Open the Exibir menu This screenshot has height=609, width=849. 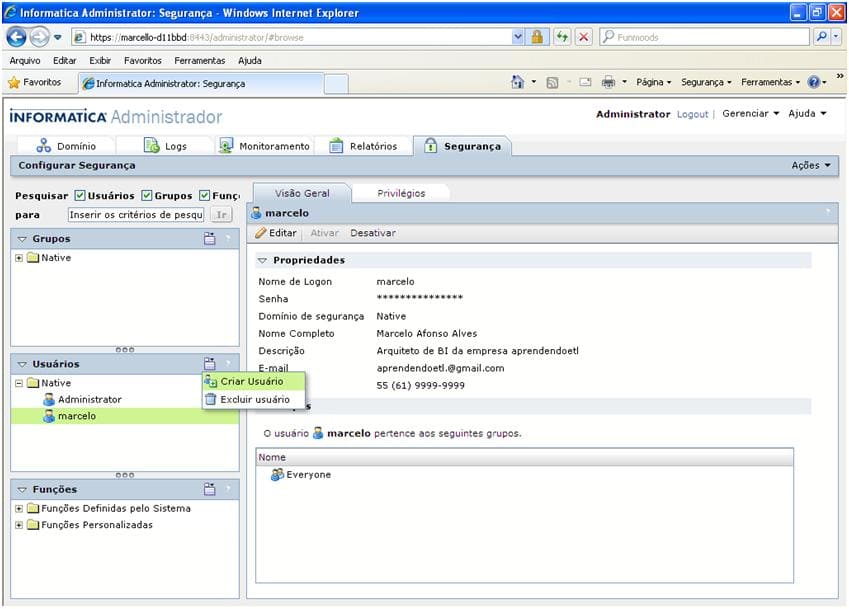(x=100, y=61)
